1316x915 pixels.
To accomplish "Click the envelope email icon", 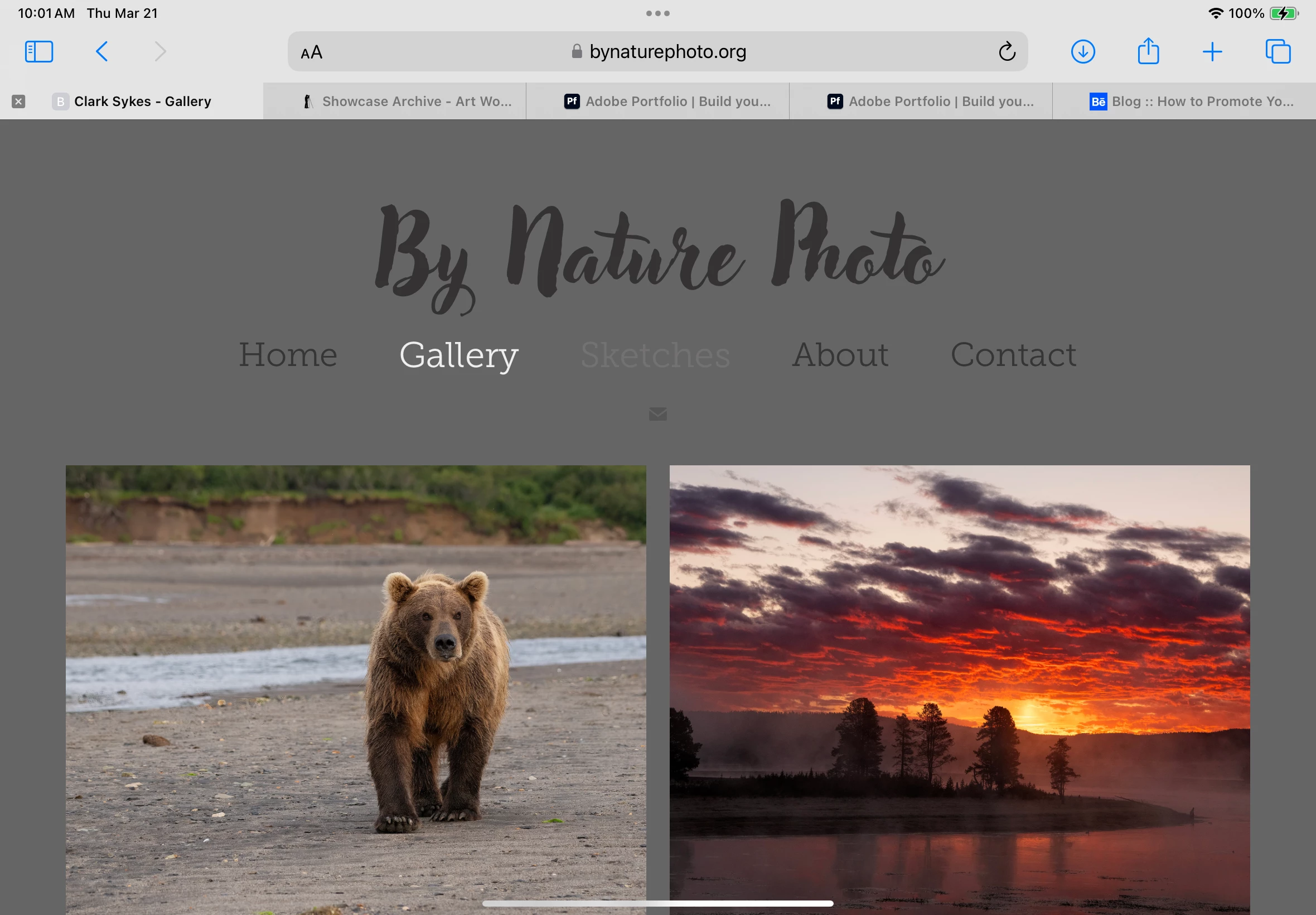I will coord(657,414).
